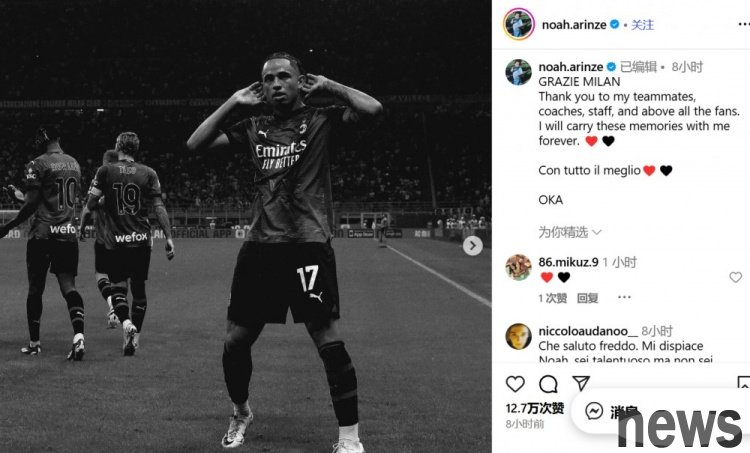This screenshot has height=453, width=750.
Task: Like the post with the heart icon
Action: click(x=515, y=384)
